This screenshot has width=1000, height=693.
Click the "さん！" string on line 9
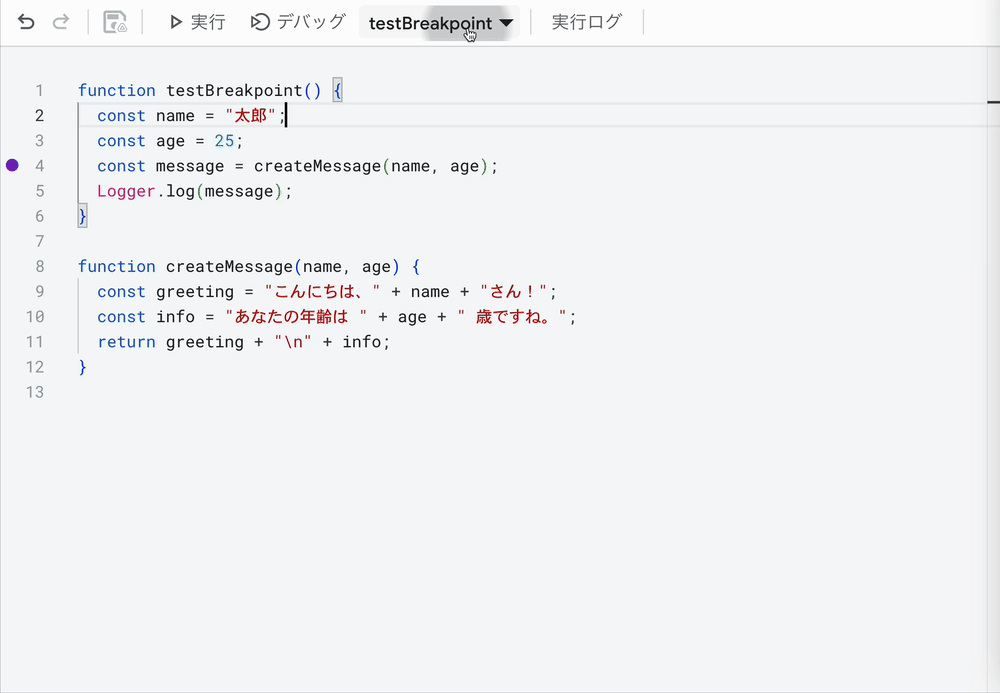coord(513,291)
